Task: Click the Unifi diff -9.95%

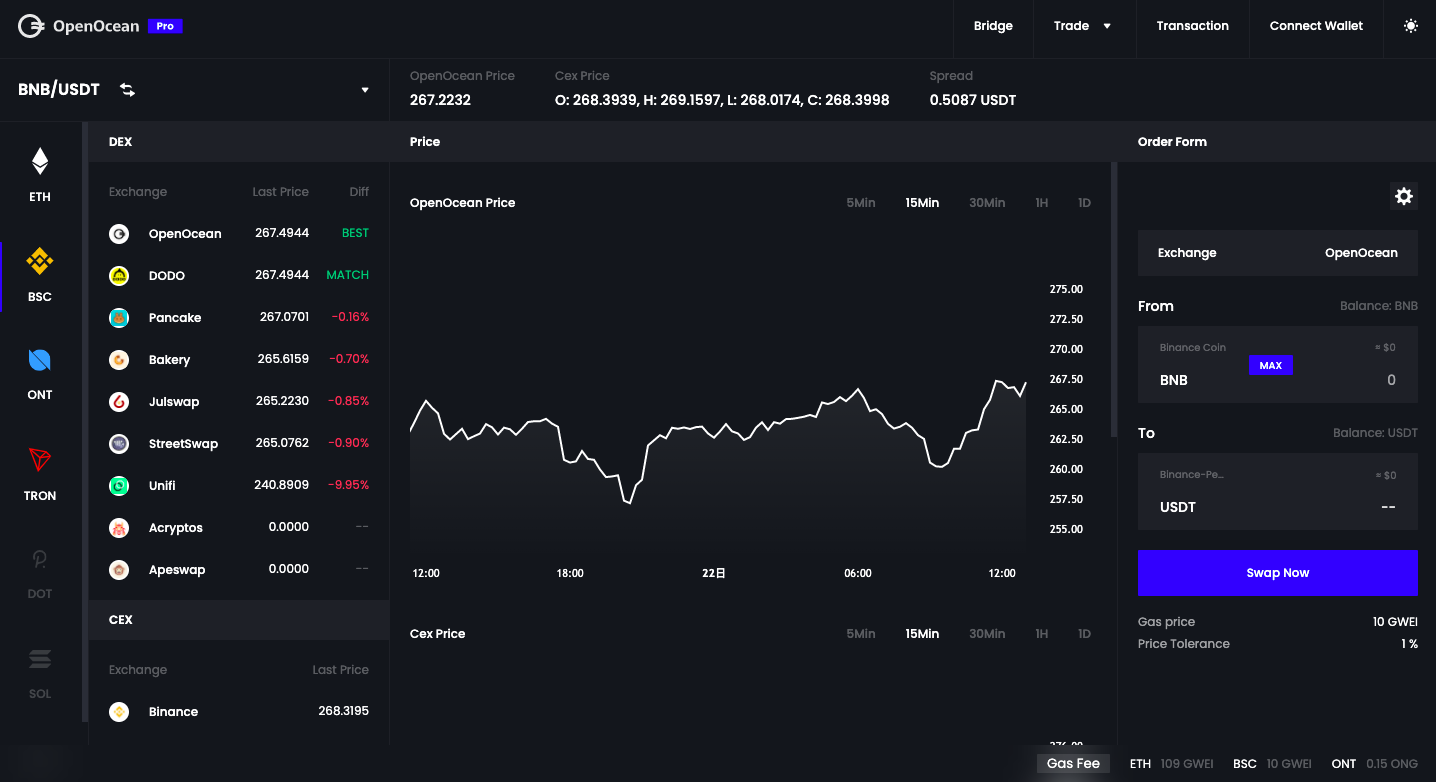Action: (348, 485)
